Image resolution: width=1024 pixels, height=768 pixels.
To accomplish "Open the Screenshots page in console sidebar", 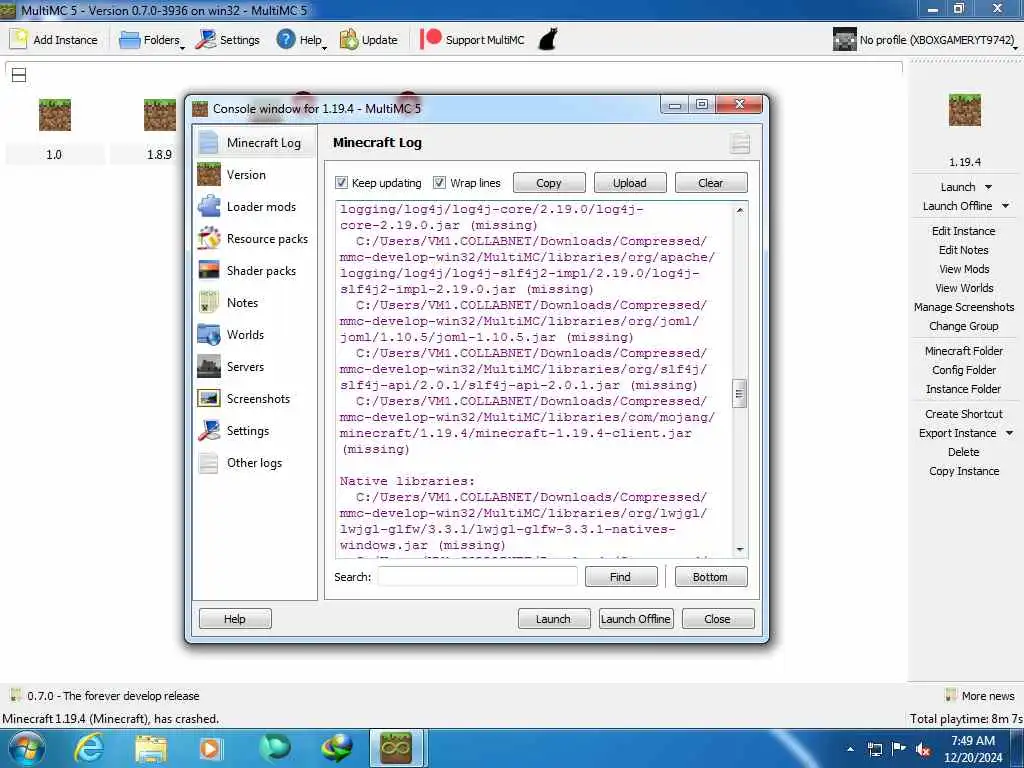I will [x=254, y=398].
